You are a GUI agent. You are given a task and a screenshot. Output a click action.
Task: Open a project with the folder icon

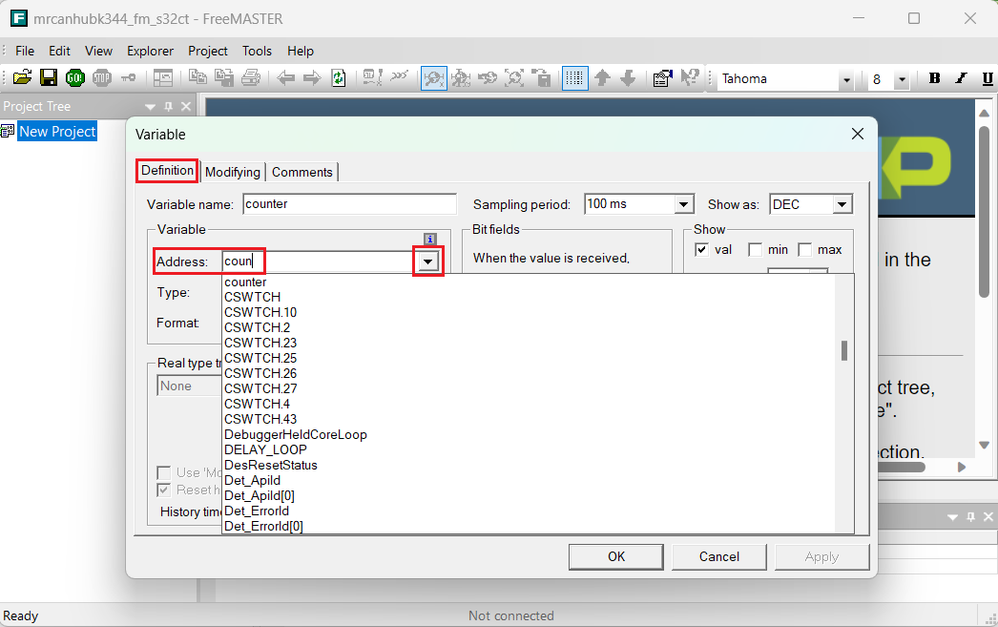[x=22, y=78]
